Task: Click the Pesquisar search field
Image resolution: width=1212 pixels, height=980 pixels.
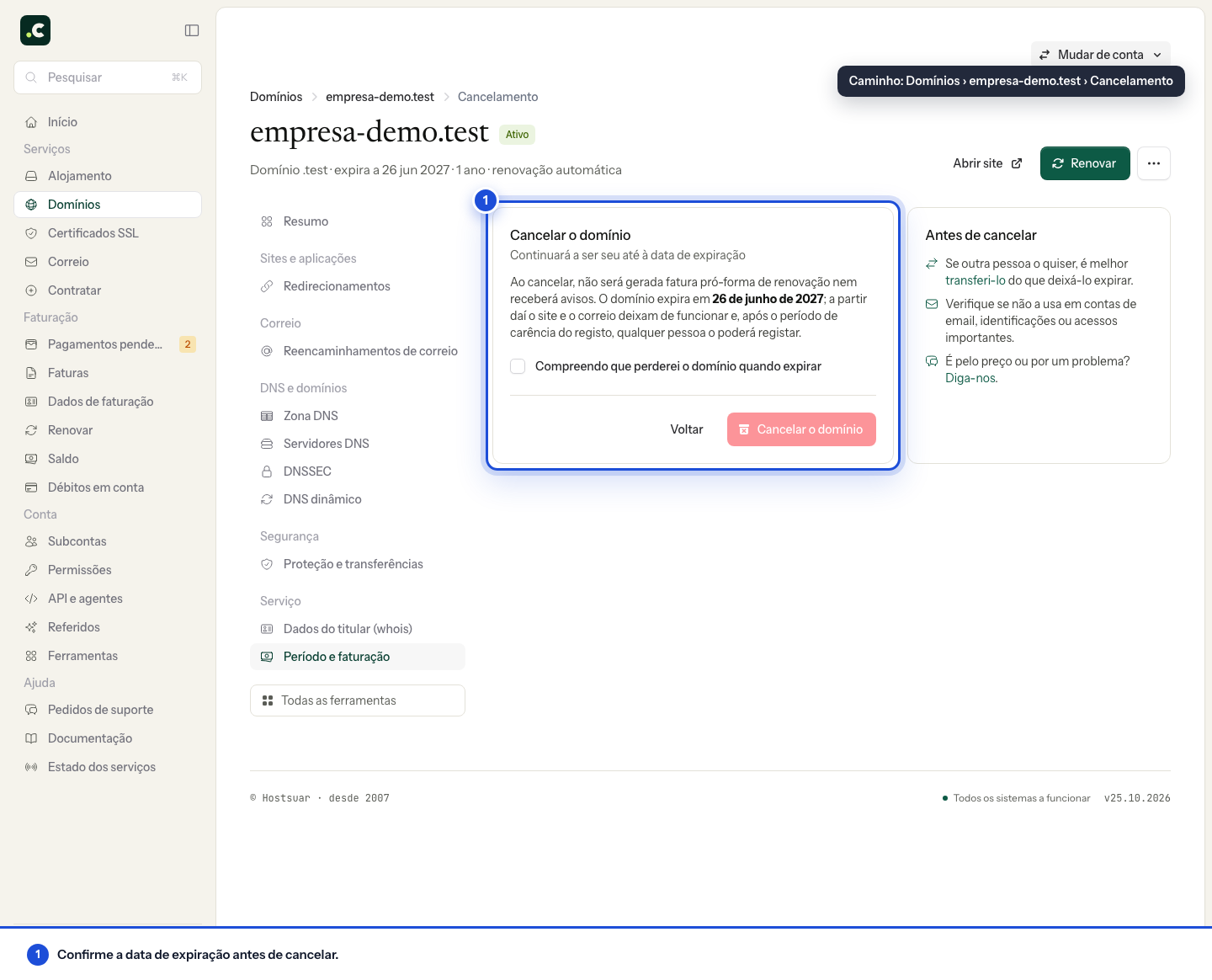Action: pyautogui.click(x=108, y=77)
